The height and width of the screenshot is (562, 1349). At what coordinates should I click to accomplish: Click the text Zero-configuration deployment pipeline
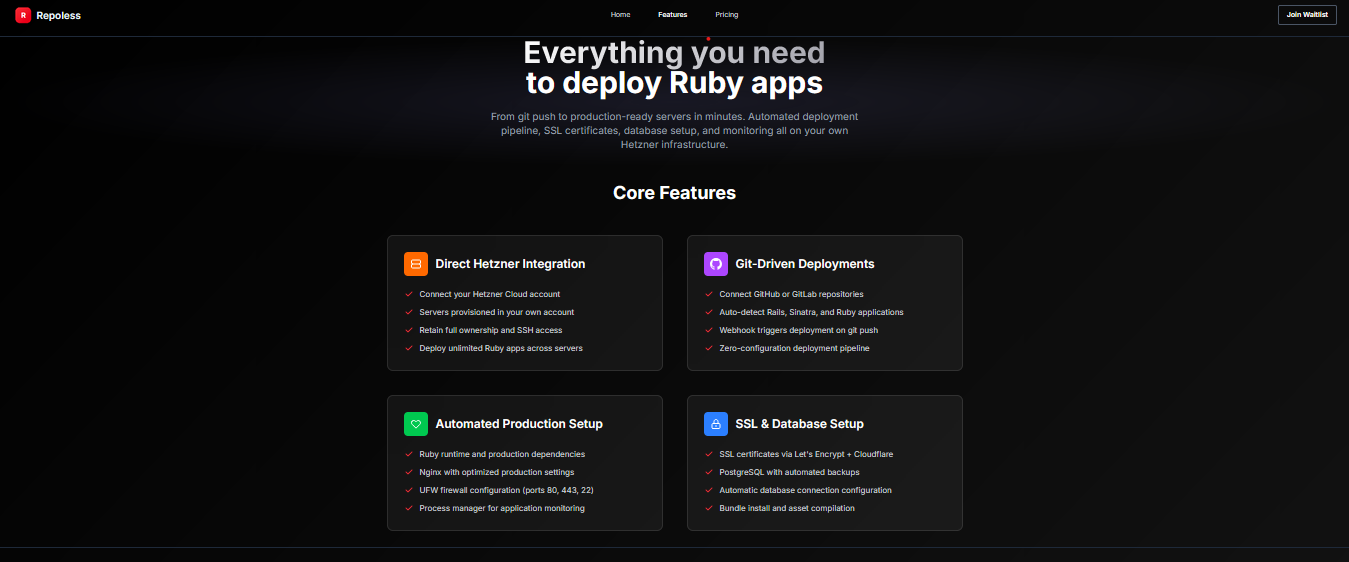[794, 348]
